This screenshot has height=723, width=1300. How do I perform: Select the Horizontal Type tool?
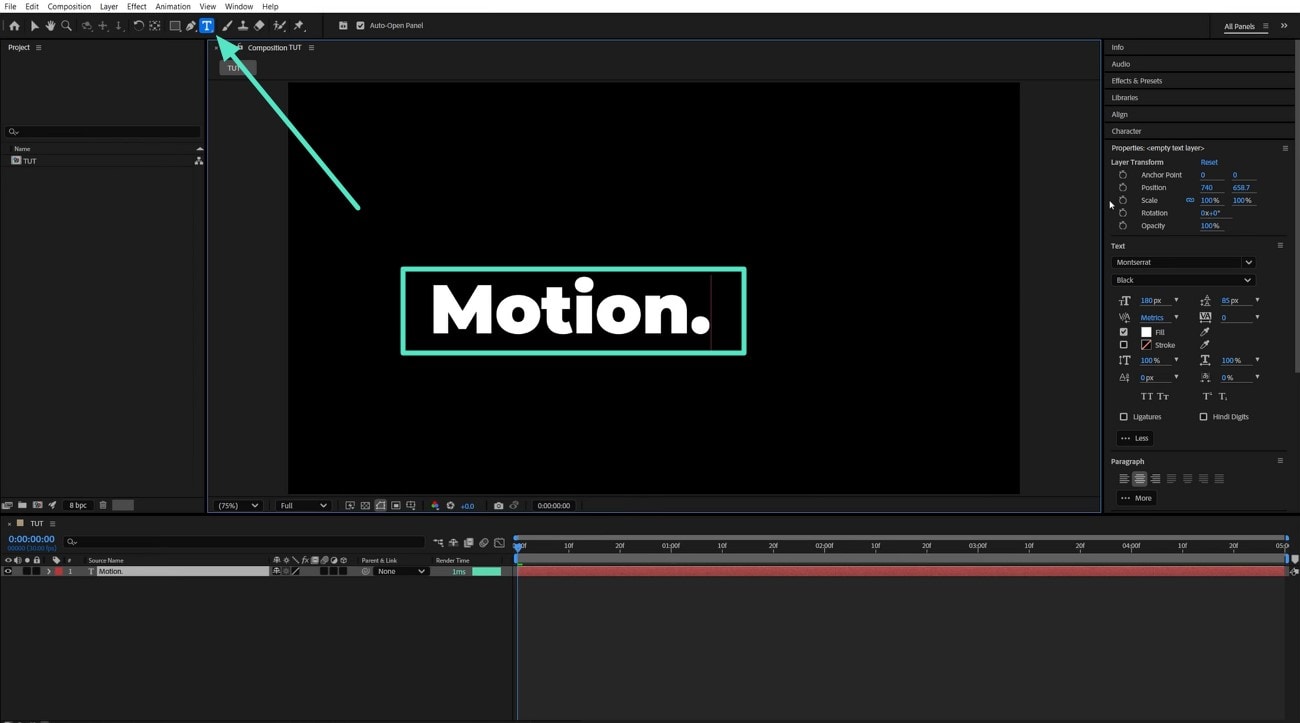coord(207,26)
